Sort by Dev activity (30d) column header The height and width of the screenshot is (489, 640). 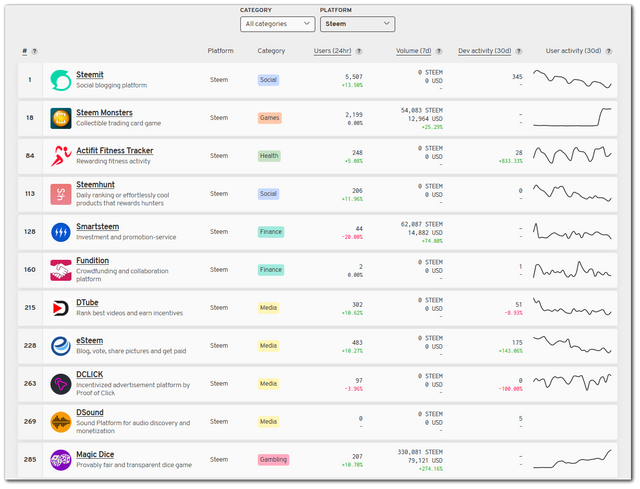click(x=484, y=51)
